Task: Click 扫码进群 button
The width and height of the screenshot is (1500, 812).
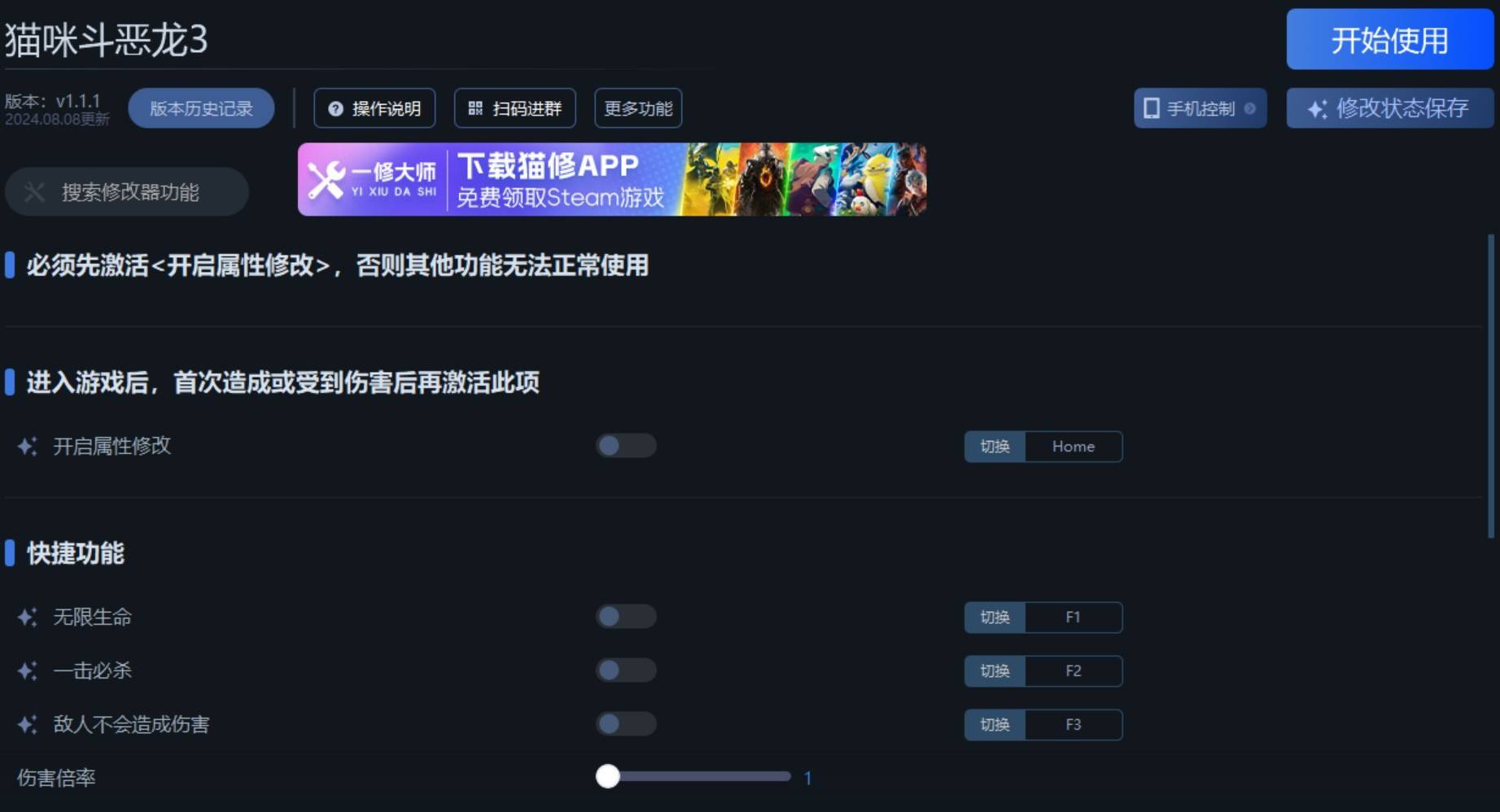Action: click(x=514, y=108)
